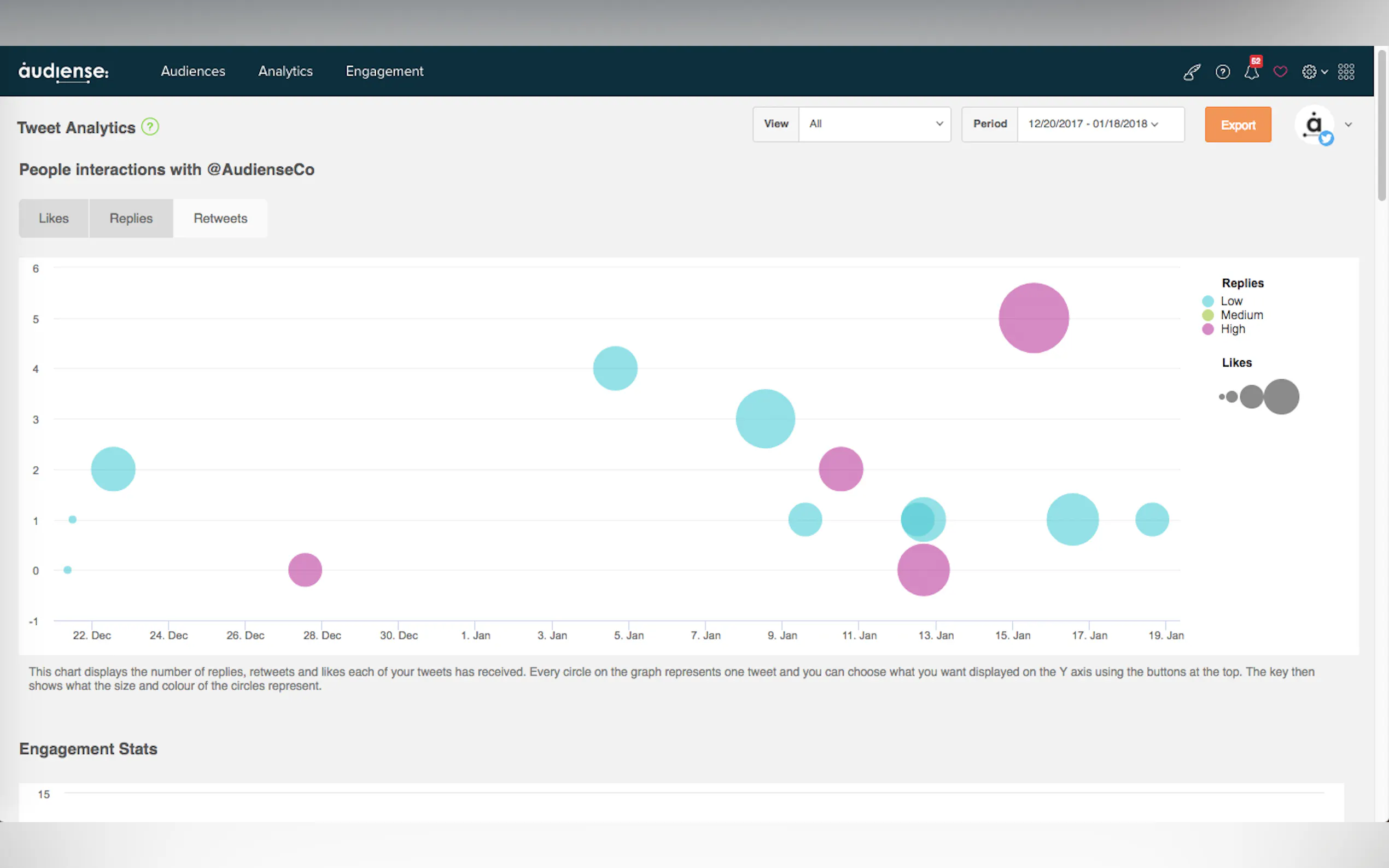Switch to the Likes tab
Screen dimensions: 1389x868
(54, 218)
